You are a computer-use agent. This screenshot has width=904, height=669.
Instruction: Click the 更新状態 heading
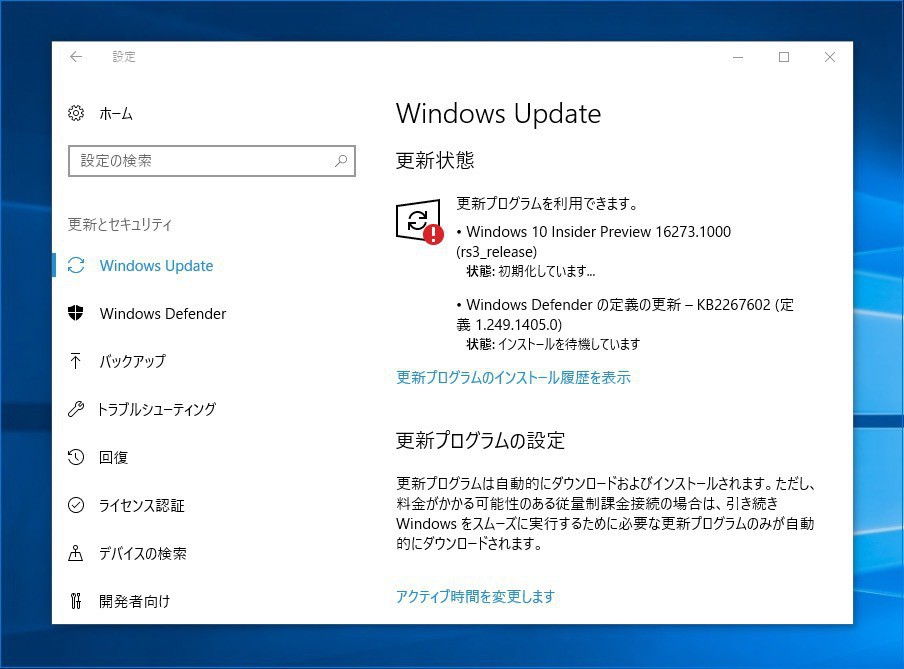(435, 160)
